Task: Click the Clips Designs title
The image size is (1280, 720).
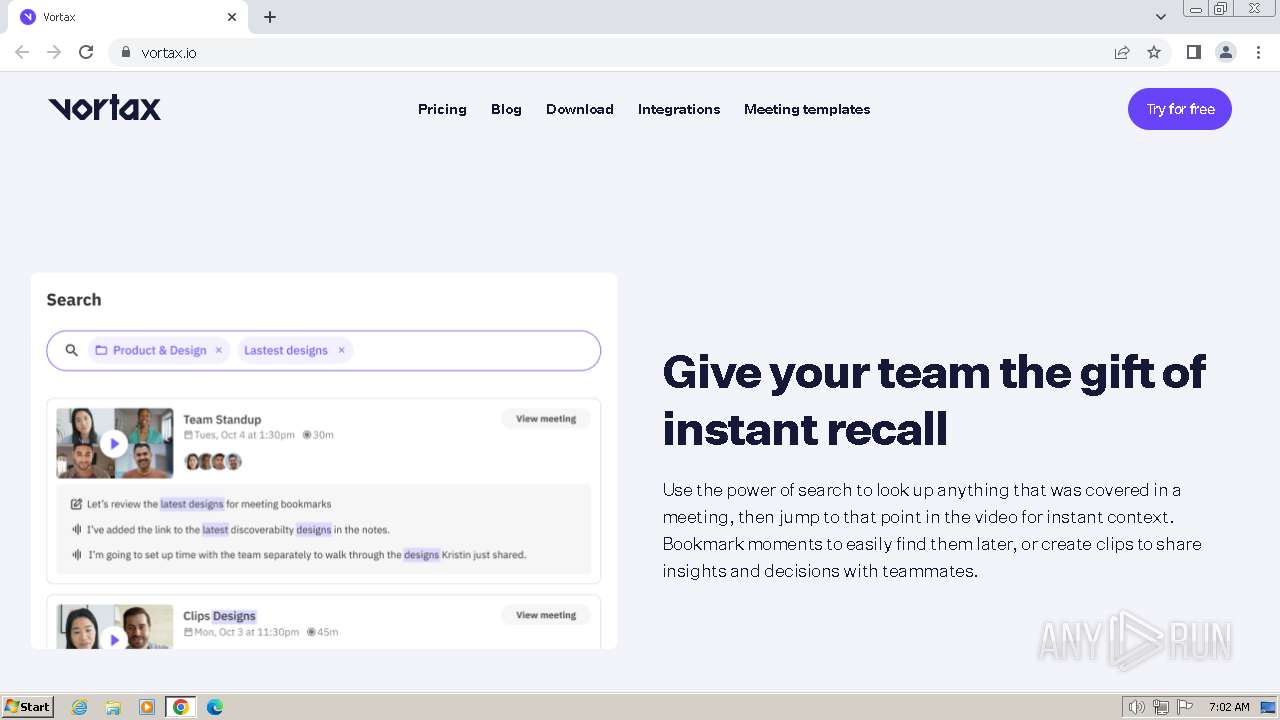Action: click(x=220, y=616)
